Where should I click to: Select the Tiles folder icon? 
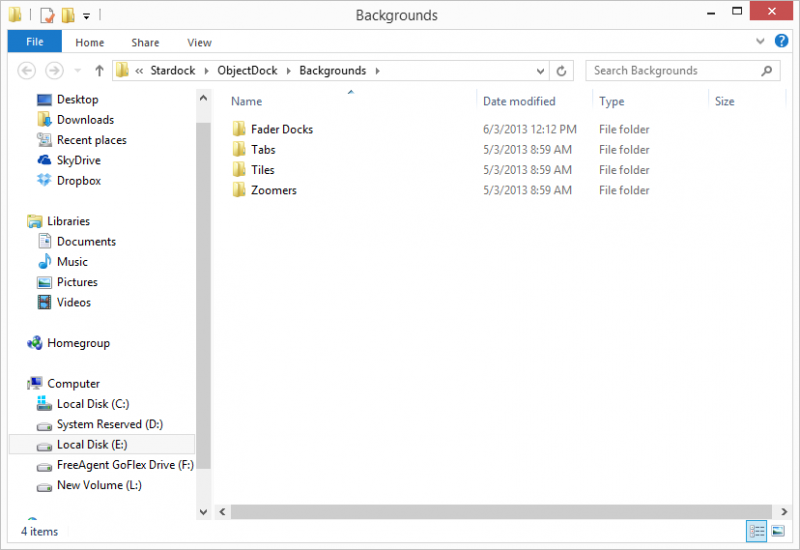click(239, 169)
